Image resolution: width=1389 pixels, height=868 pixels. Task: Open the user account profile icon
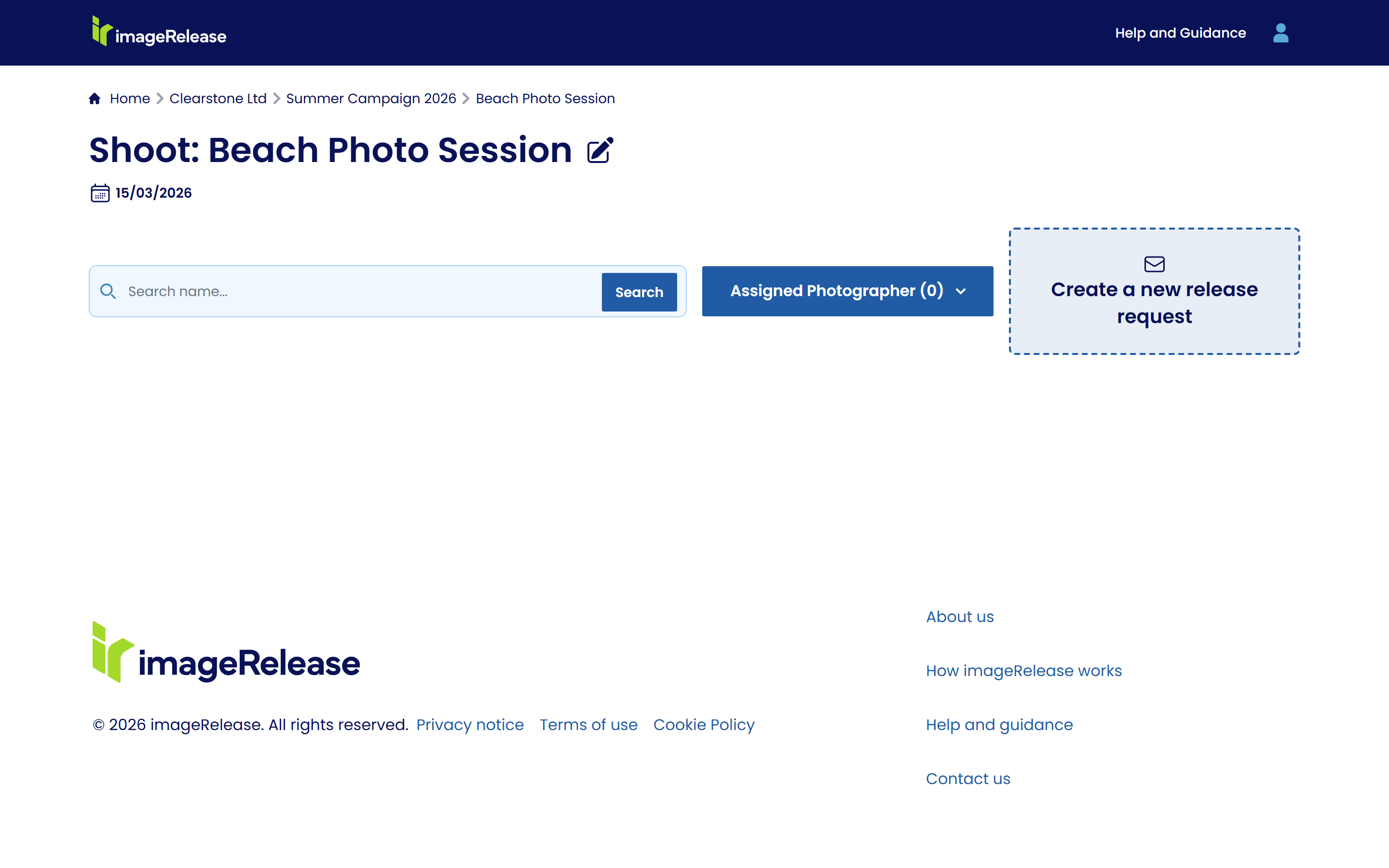[1280, 33]
